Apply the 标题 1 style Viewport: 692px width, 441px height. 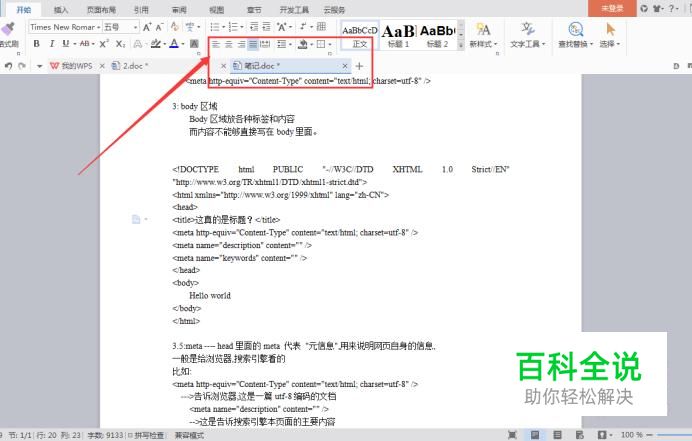coord(398,36)
